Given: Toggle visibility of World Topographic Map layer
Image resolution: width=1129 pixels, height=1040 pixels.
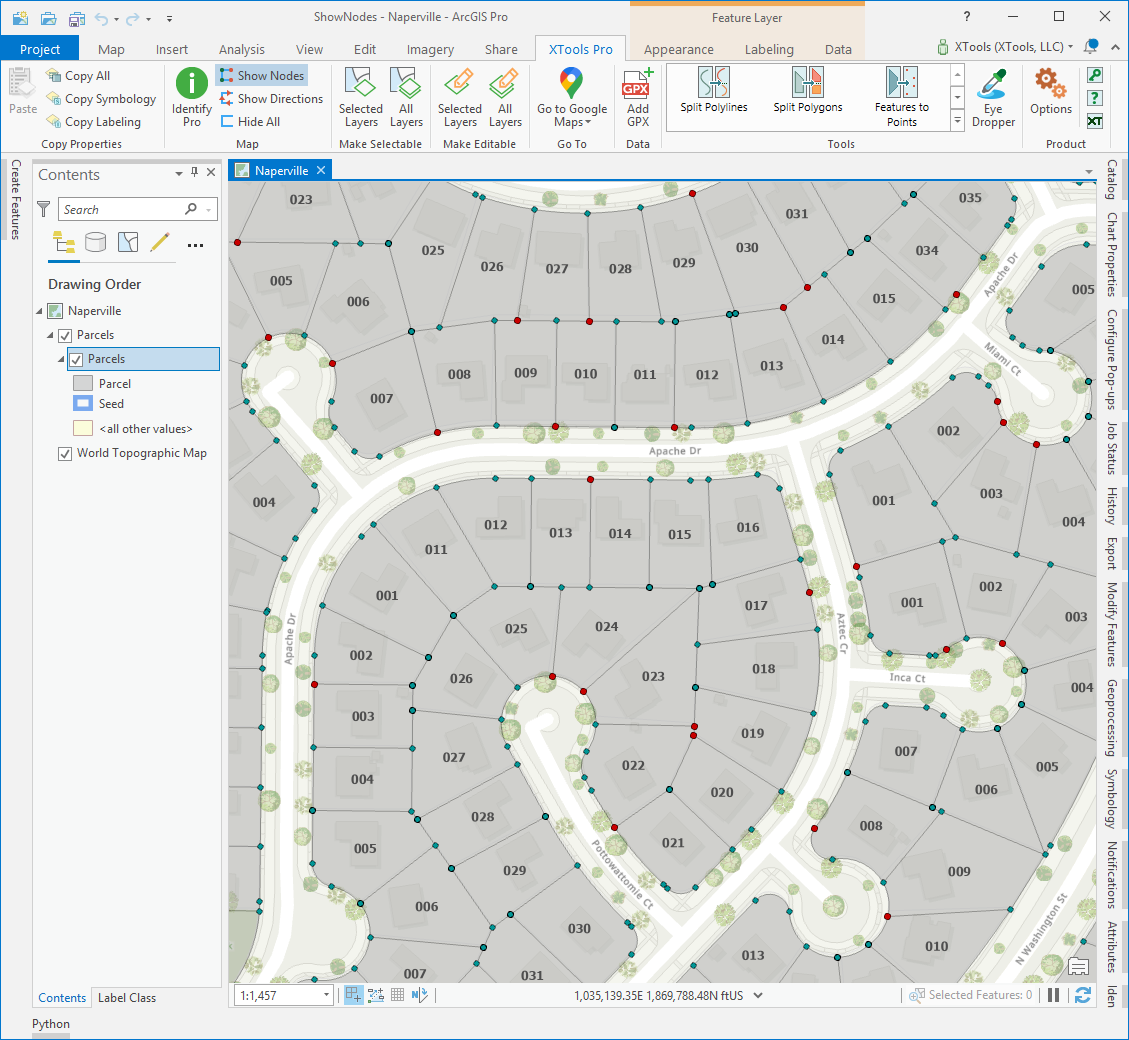Looking at the screenshot, I should (x=65, y=453).
